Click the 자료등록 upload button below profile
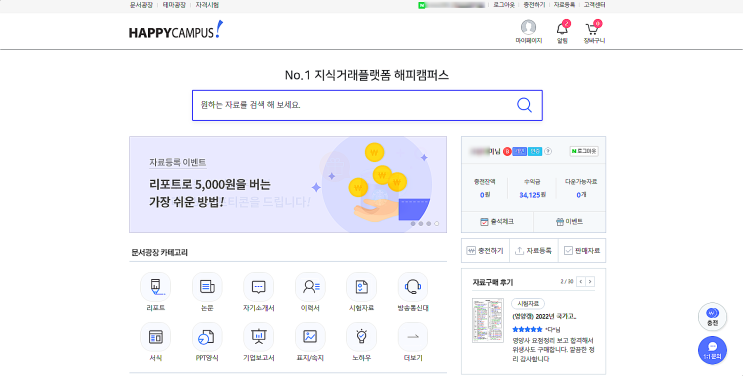This screenshot has width=743, height=376. [x=534, y=251]
